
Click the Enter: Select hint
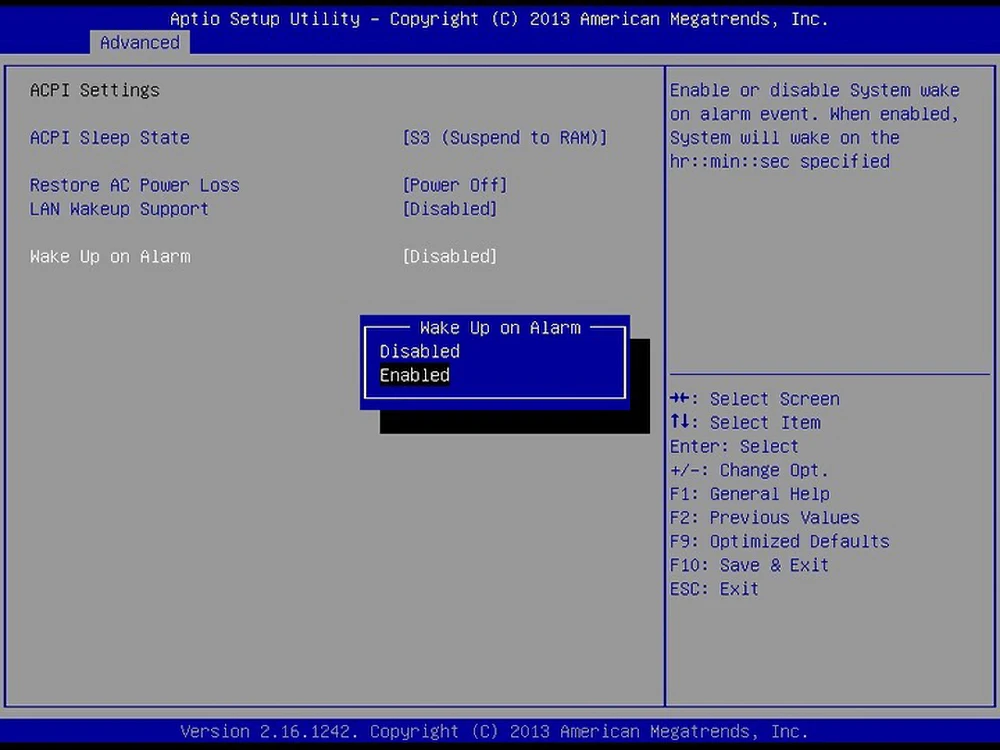[x=734, y=446]
